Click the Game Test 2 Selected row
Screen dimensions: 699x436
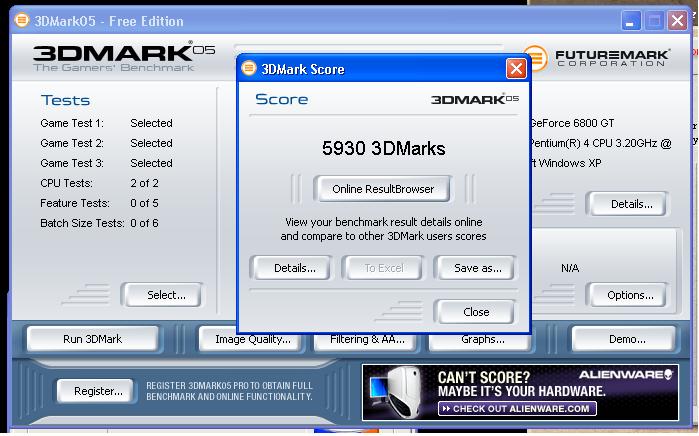pyautogui.click(x=106, y=143)
